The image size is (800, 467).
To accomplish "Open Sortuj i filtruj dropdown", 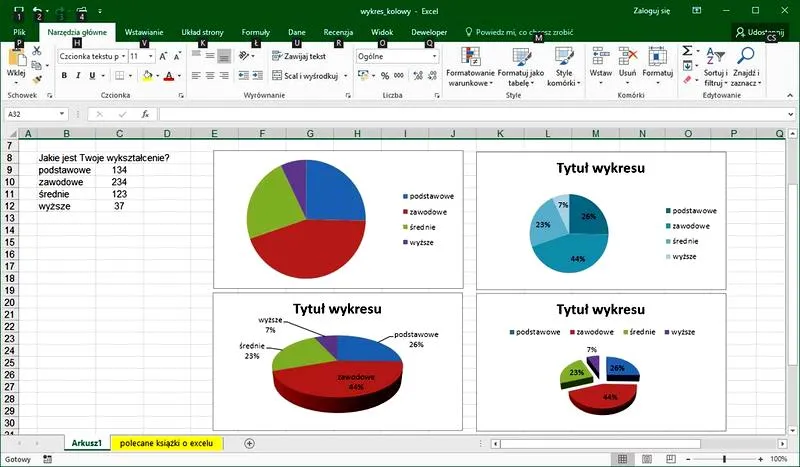I will coord(716,67).
